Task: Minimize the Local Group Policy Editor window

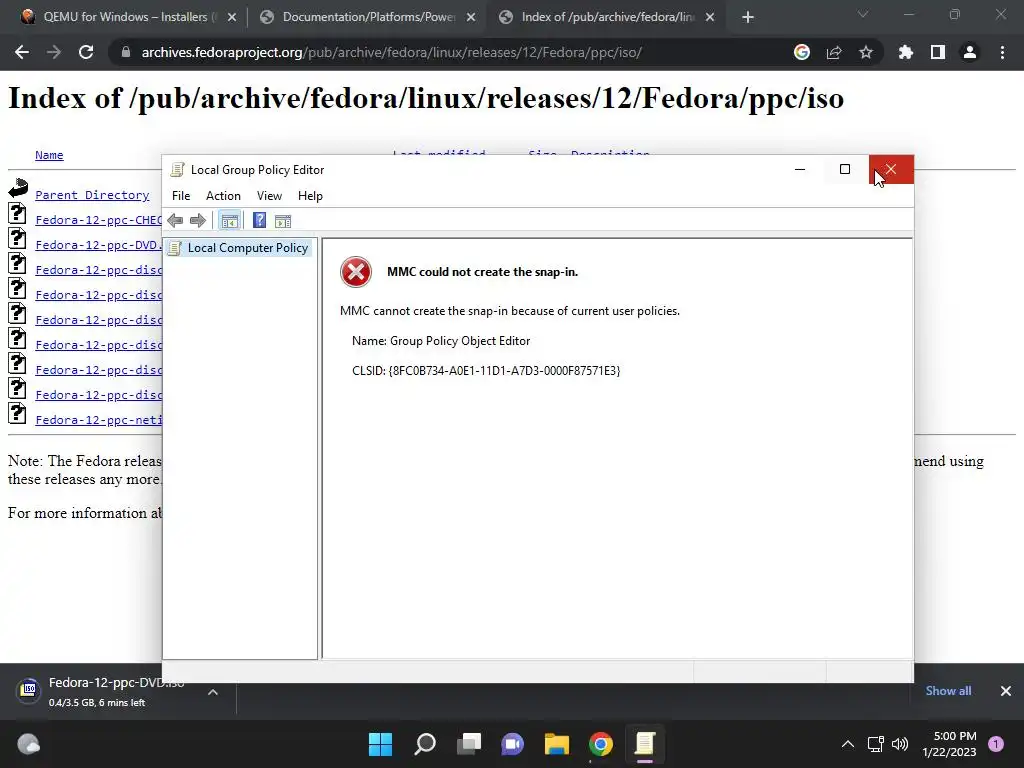Action: click(800, 170)
